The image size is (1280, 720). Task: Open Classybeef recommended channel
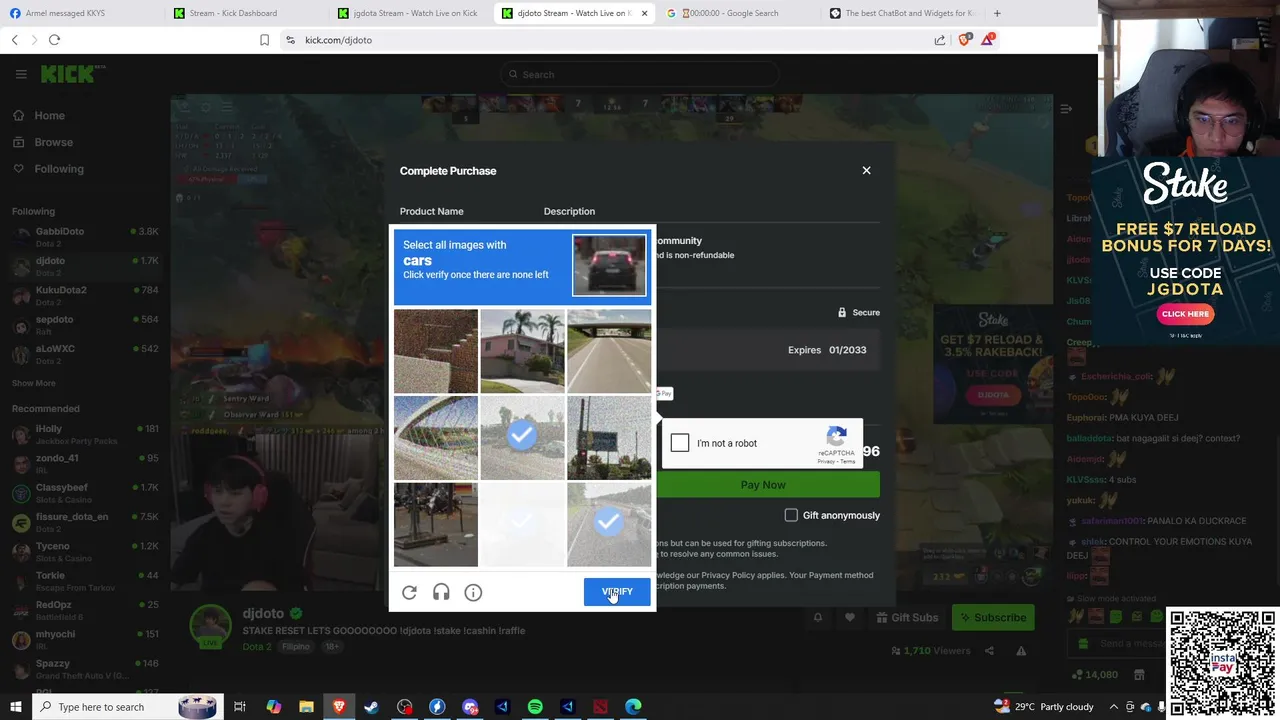coord(85,492)
